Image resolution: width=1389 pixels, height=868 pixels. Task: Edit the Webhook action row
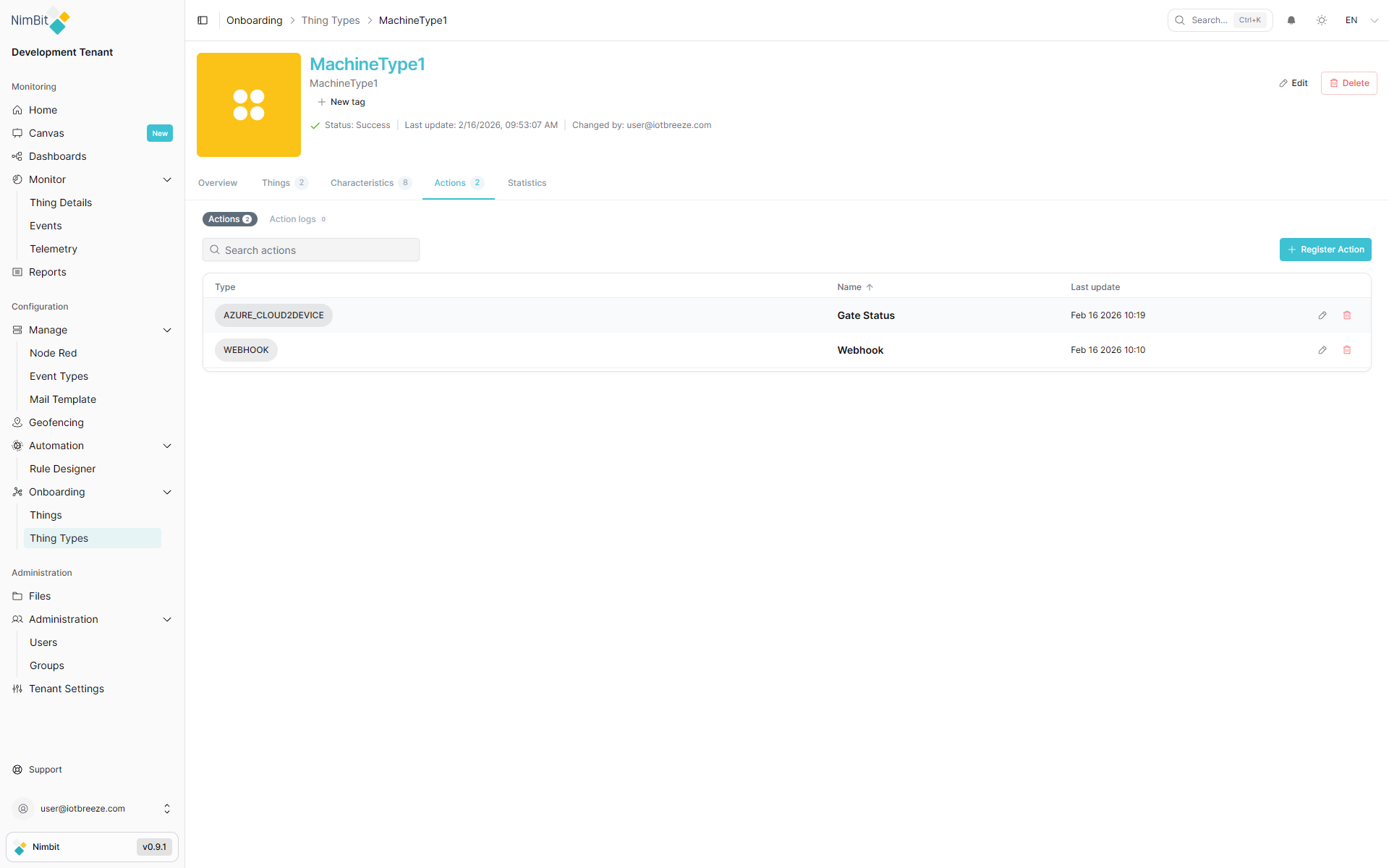1322,350
